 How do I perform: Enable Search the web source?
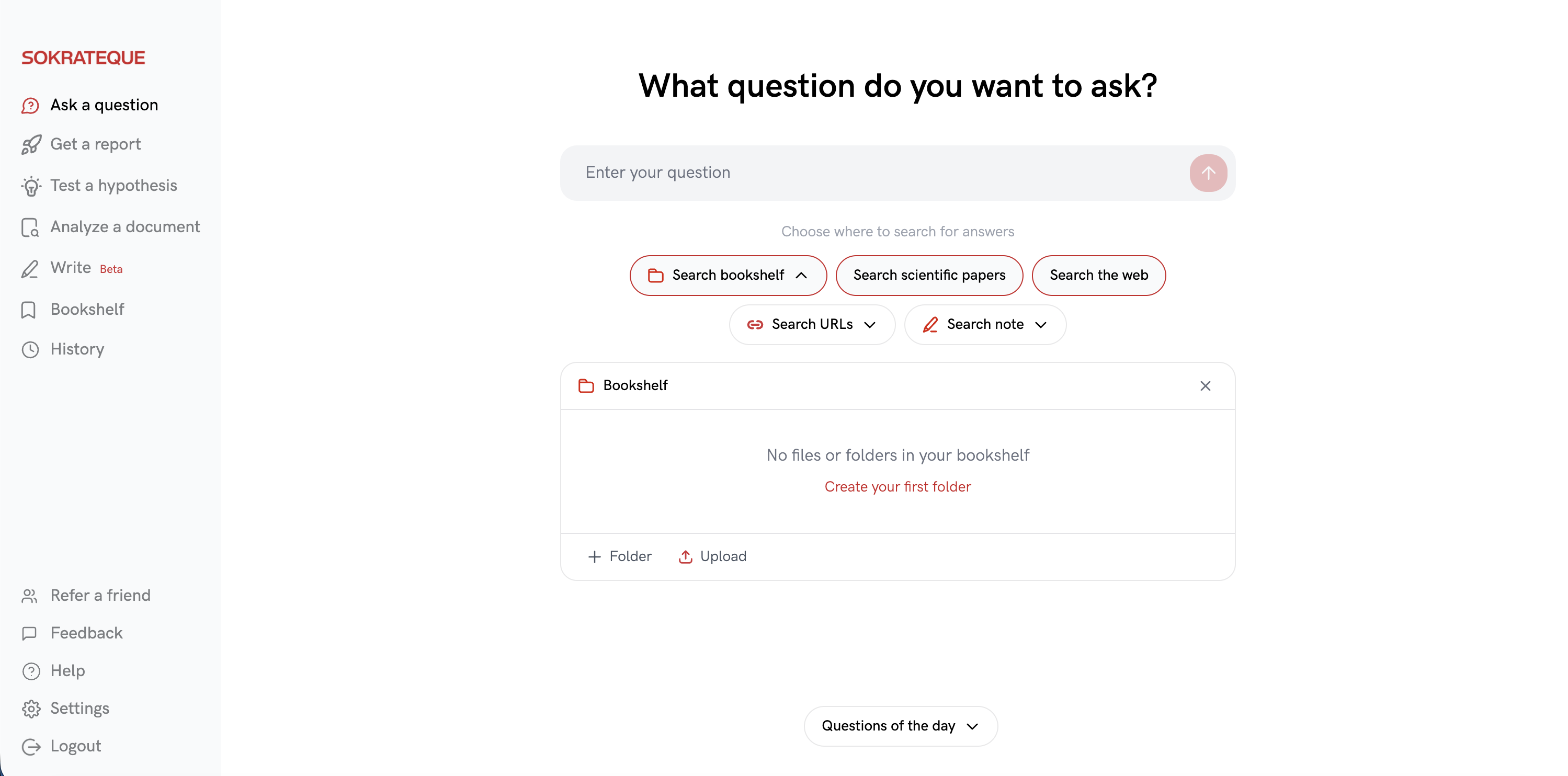[x=1098, y=275]
